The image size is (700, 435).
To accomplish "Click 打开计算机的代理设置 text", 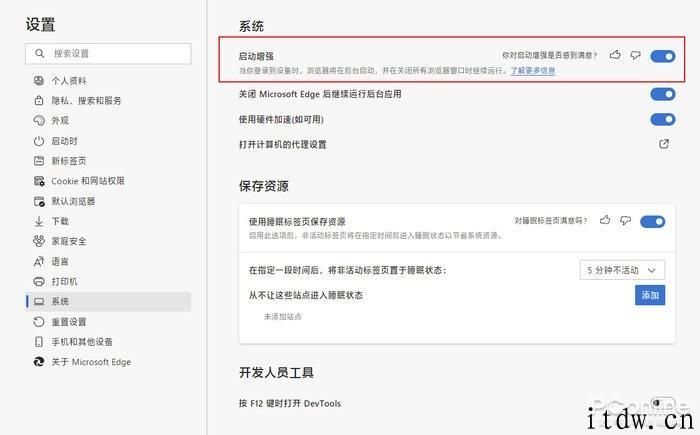I will [x=282, y=144].
